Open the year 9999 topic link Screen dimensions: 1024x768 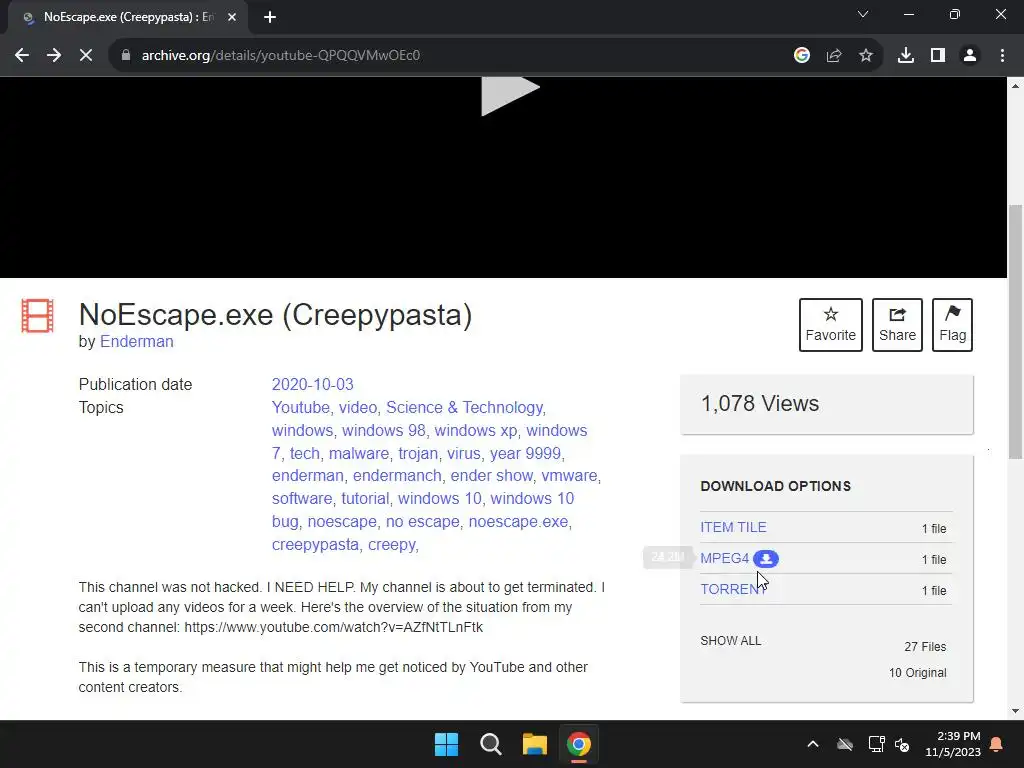[x=525, y=453]
